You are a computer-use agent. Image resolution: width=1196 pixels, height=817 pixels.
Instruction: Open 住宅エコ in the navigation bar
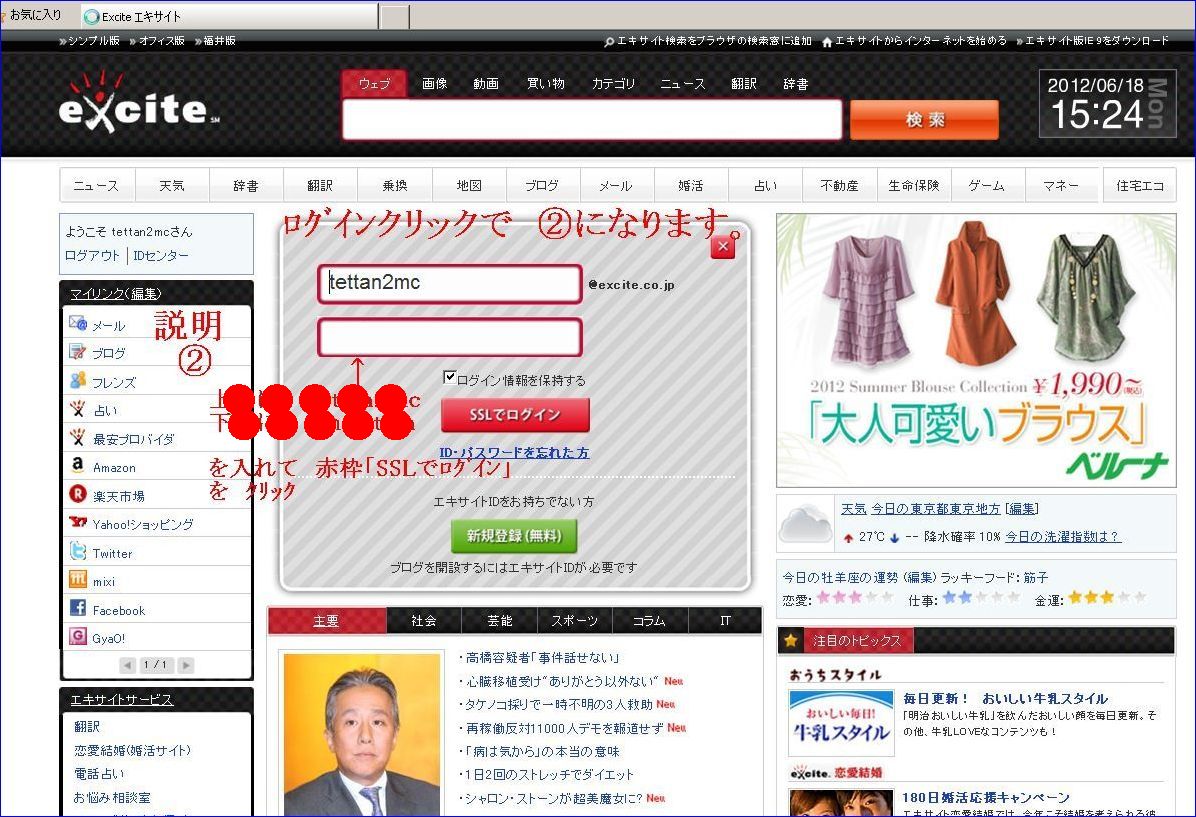1140,185
